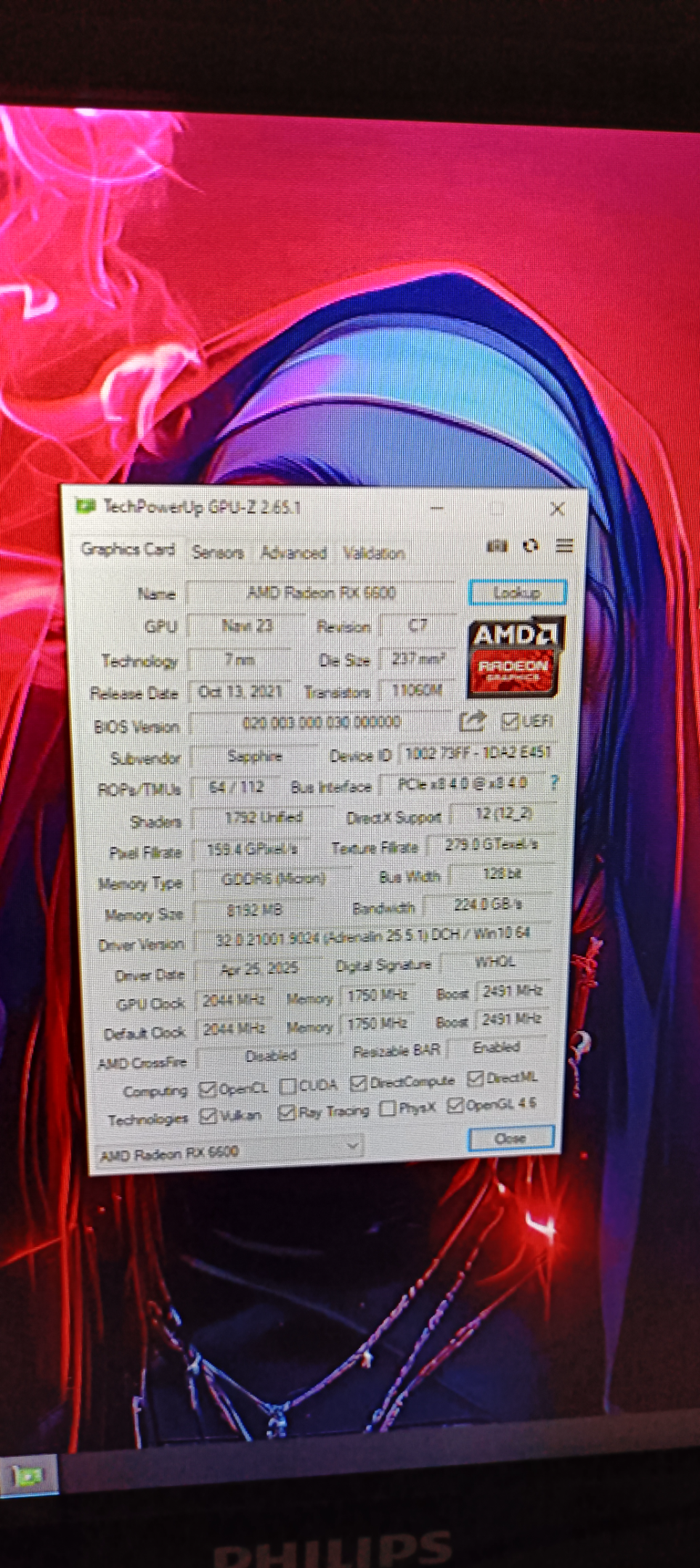This screenshot has height=1568, width=700.
Task: Click the GPU Clock value 2044 MHz
Action: click(x=233, y=1000)
